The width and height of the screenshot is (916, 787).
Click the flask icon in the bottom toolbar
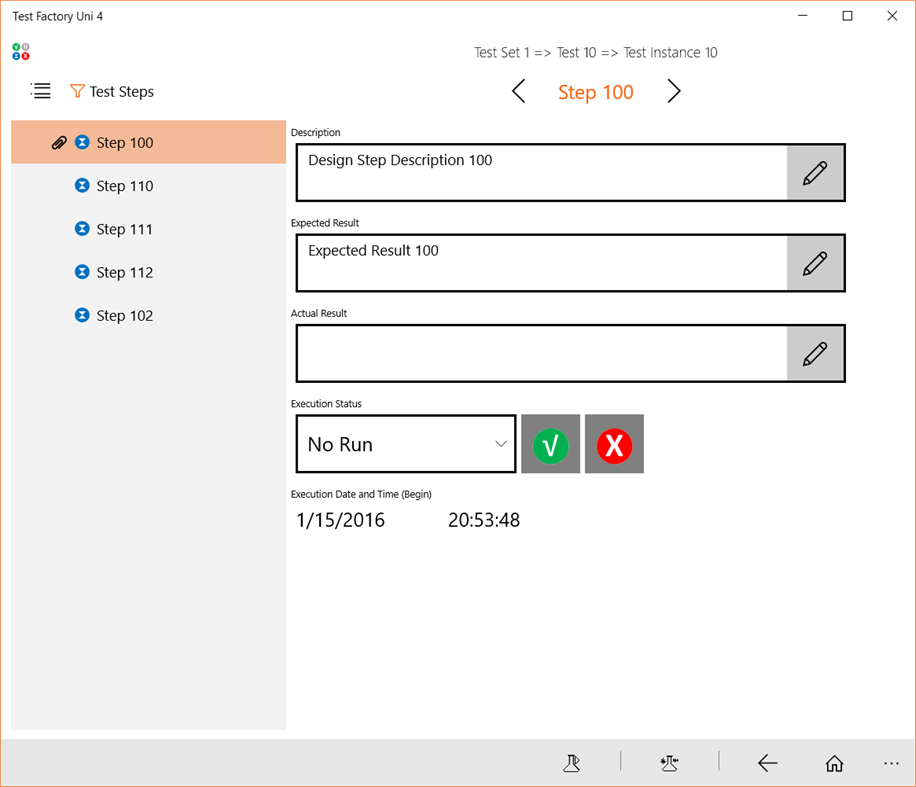[572, 763]
